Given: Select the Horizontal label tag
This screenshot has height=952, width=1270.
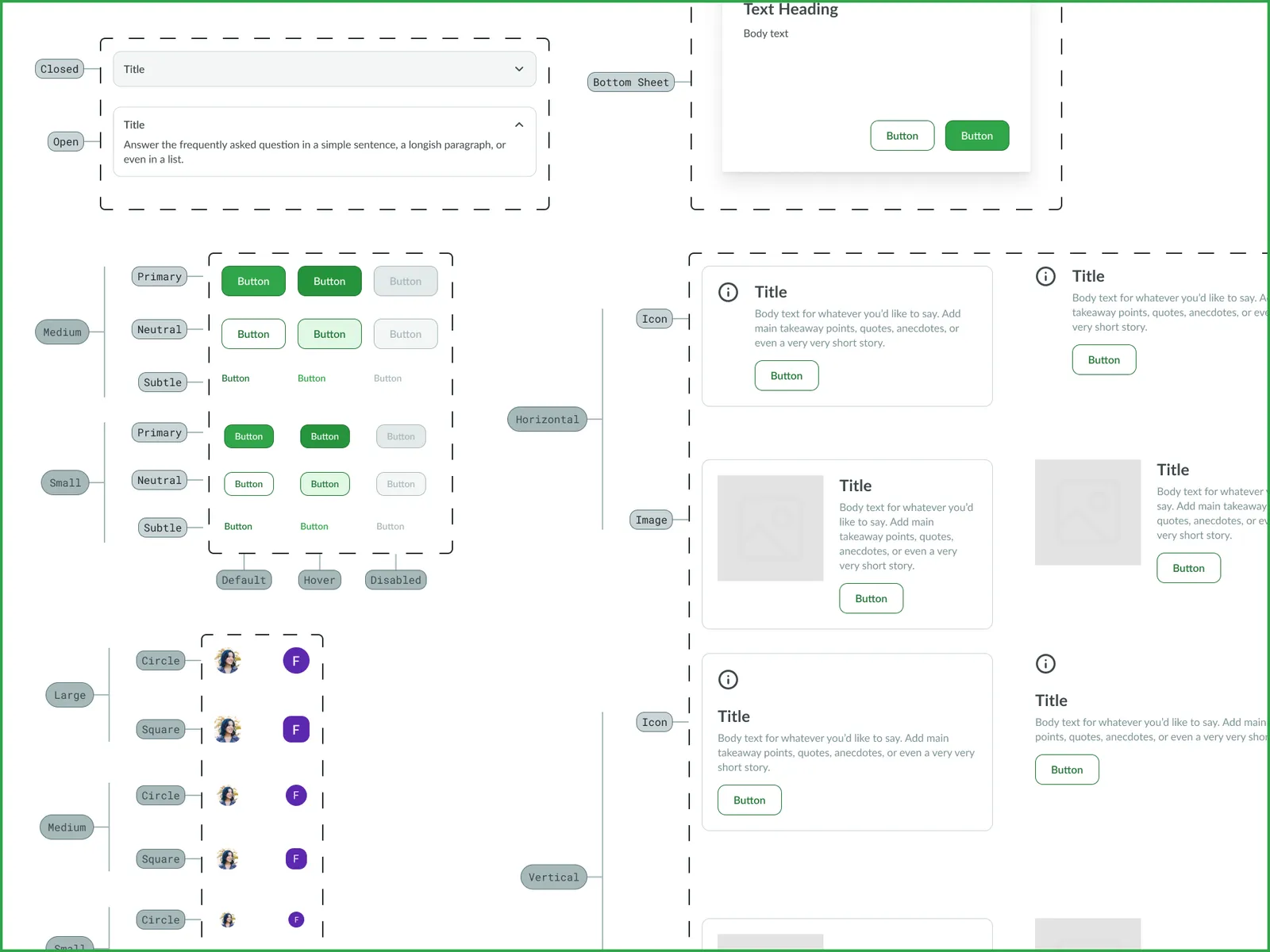Looking at the screenshot, I should pyautogui.click(x=547, y=420).
